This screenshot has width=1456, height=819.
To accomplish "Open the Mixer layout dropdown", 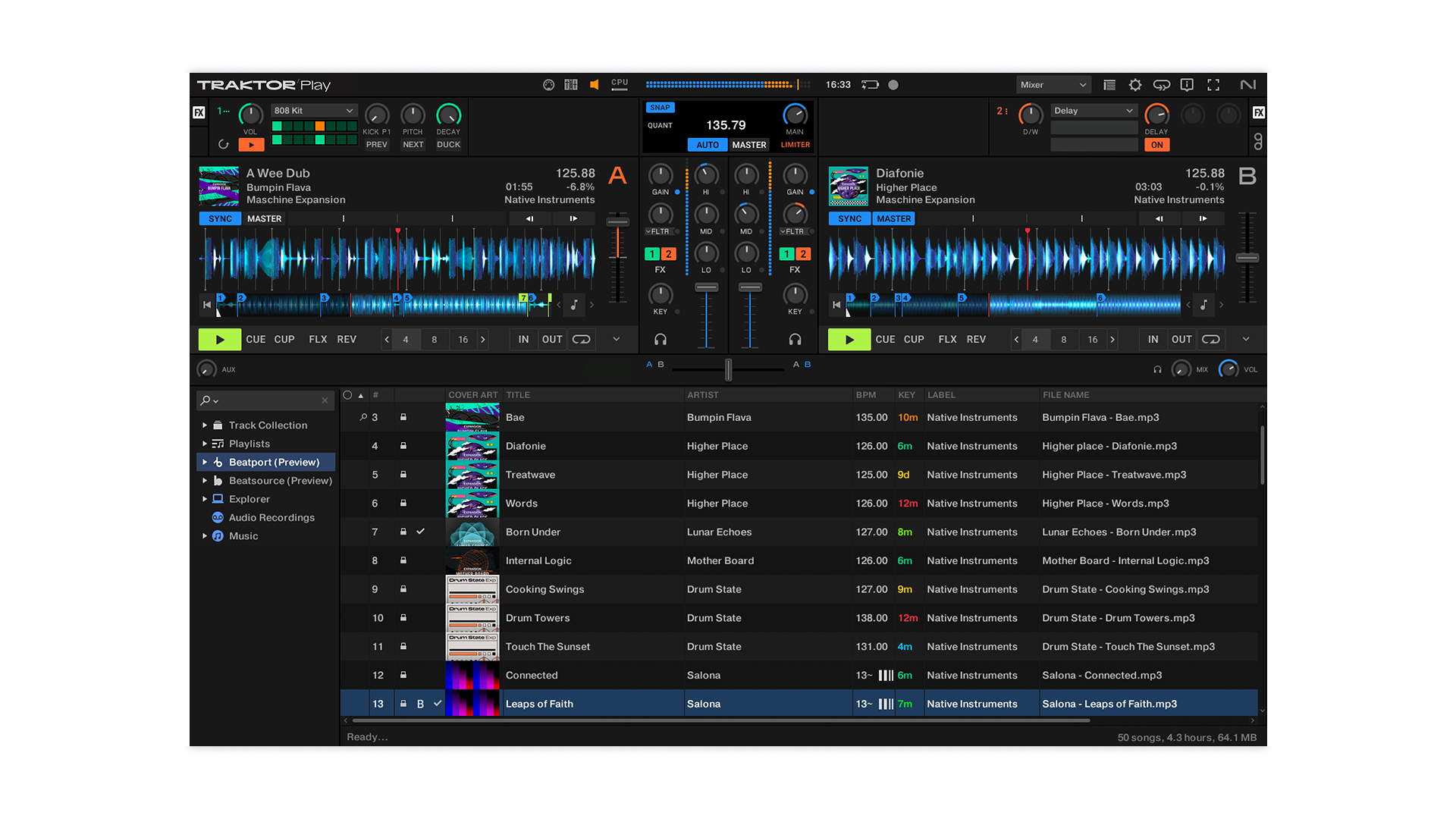I will pos(1053,85).
